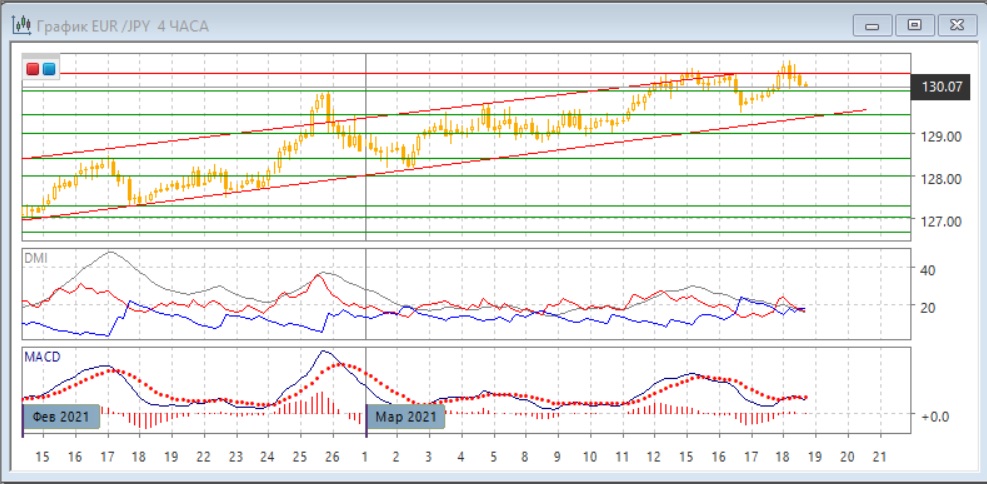The height and width of the screenshot is (484, 987).
Task: Maximize the EUR/JPY chart window
Action: point(914,25)
